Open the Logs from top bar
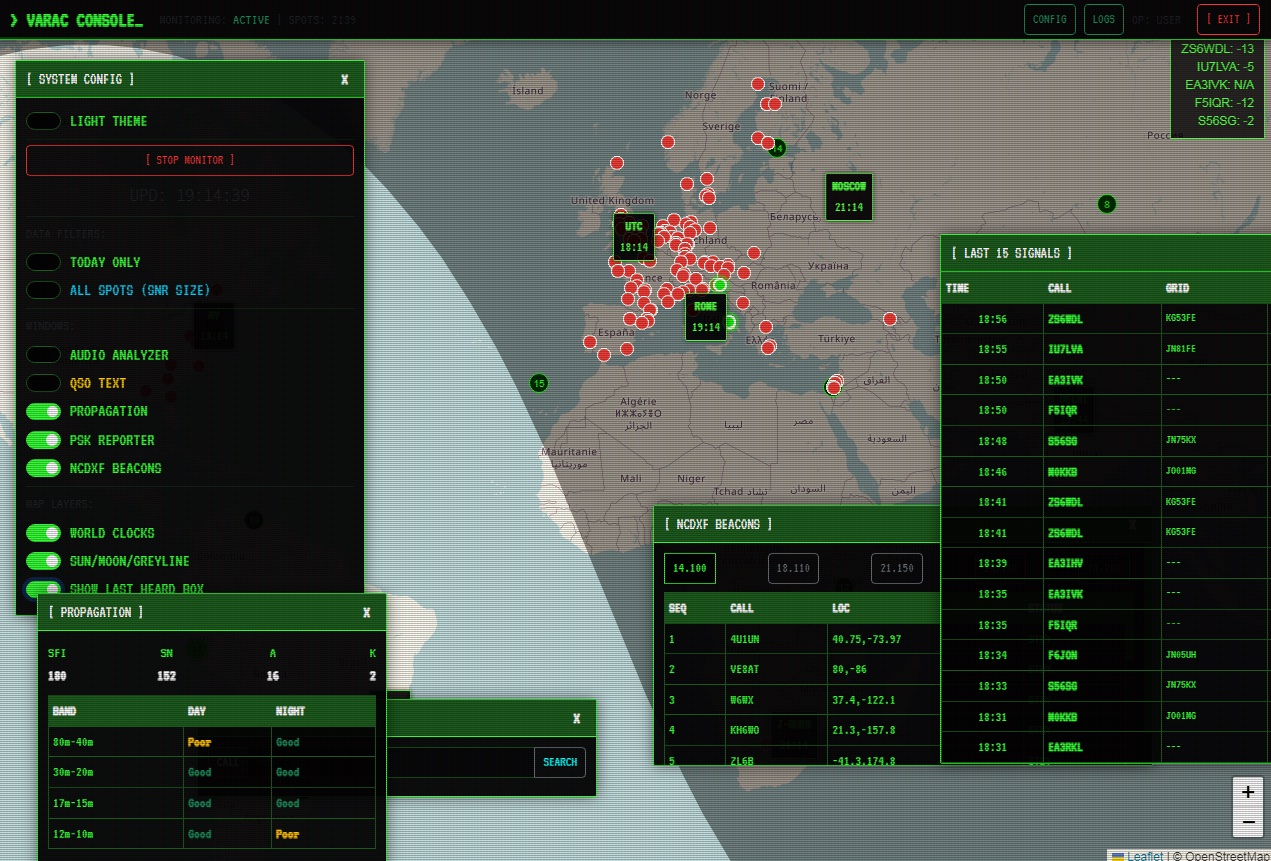1271x861 pixels. (x=1104, y=19)
